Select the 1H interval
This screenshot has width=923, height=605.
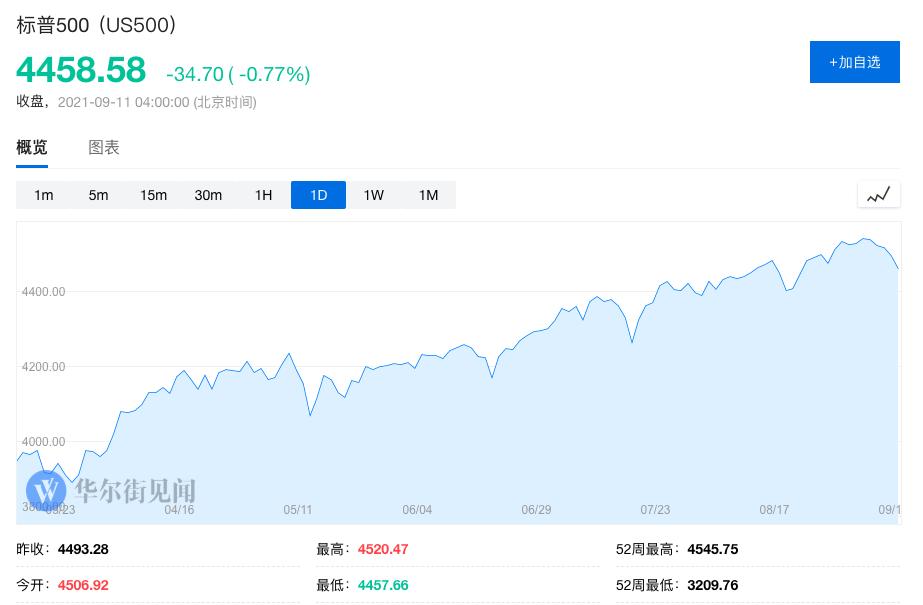pyautogui.click(x=263, y=195)
